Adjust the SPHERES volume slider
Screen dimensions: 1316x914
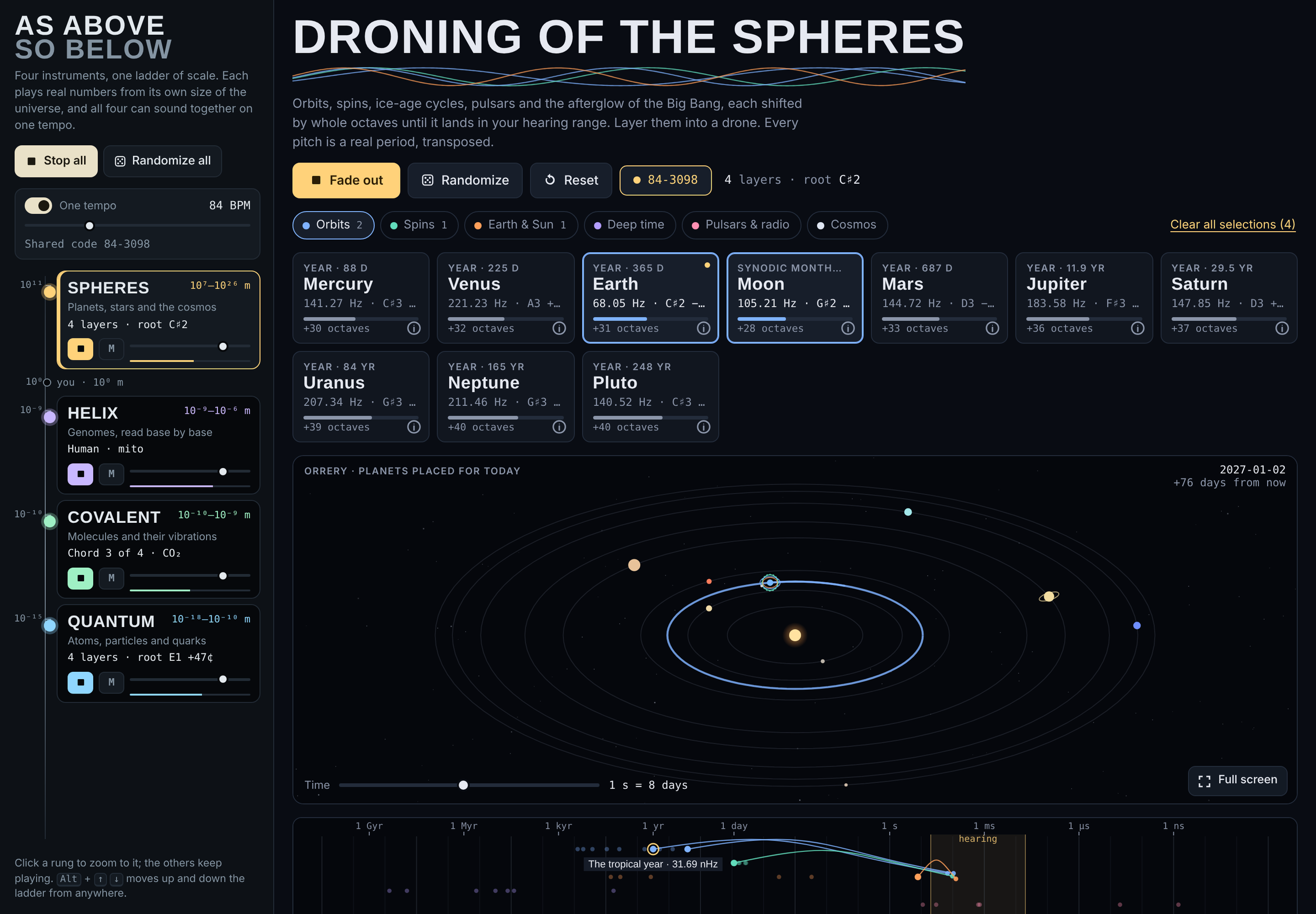[x=190, y=346]
